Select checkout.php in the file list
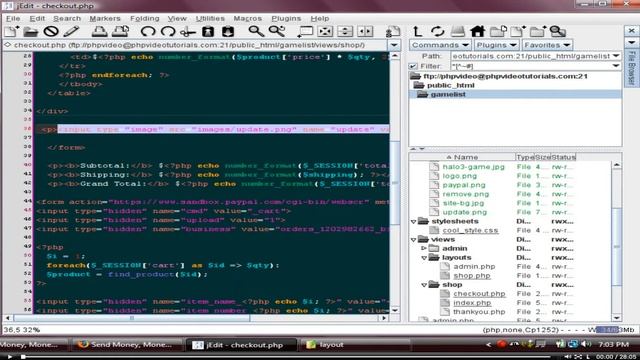The width and height of the screenshot is (640, 360). tap(479, 294)
